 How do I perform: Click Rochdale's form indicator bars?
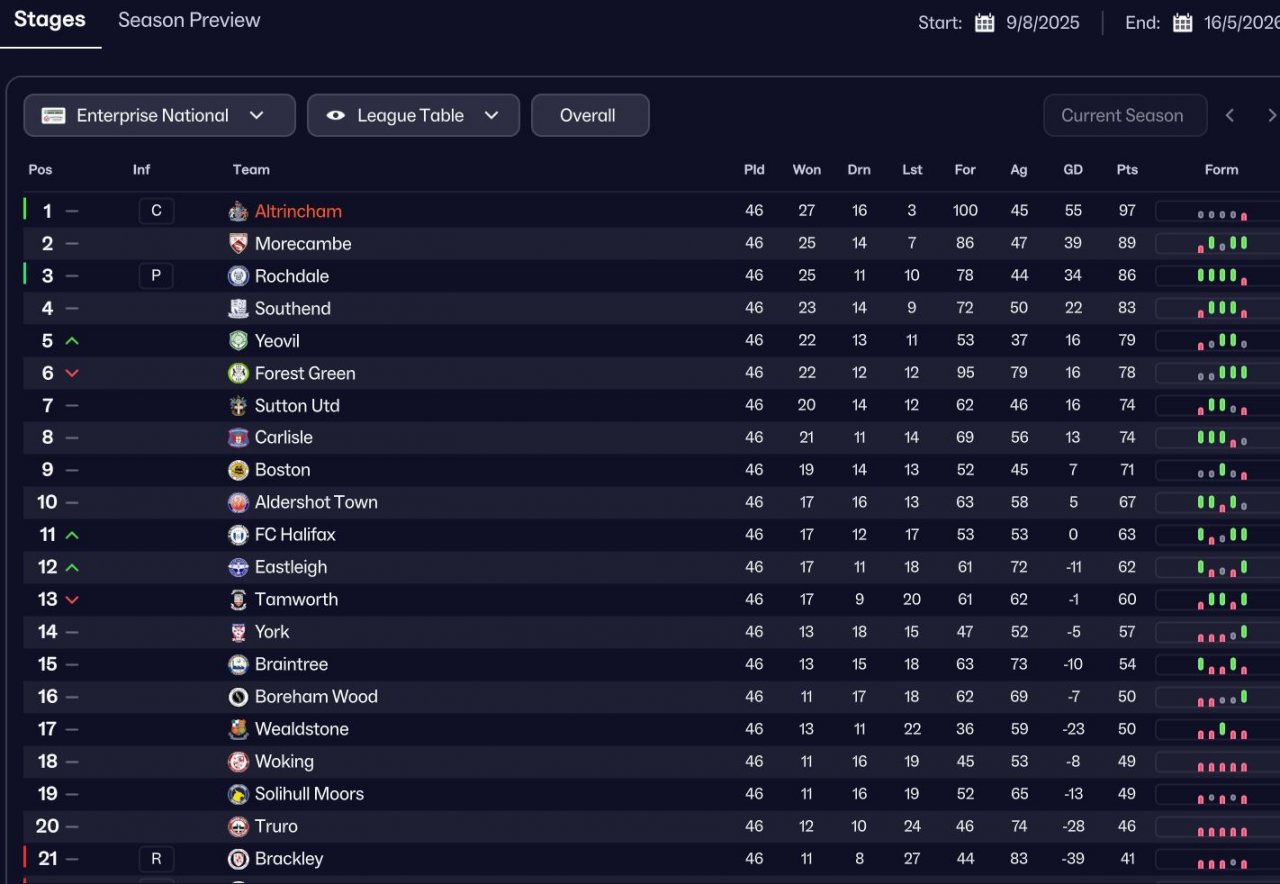[x=1221, y=276]
